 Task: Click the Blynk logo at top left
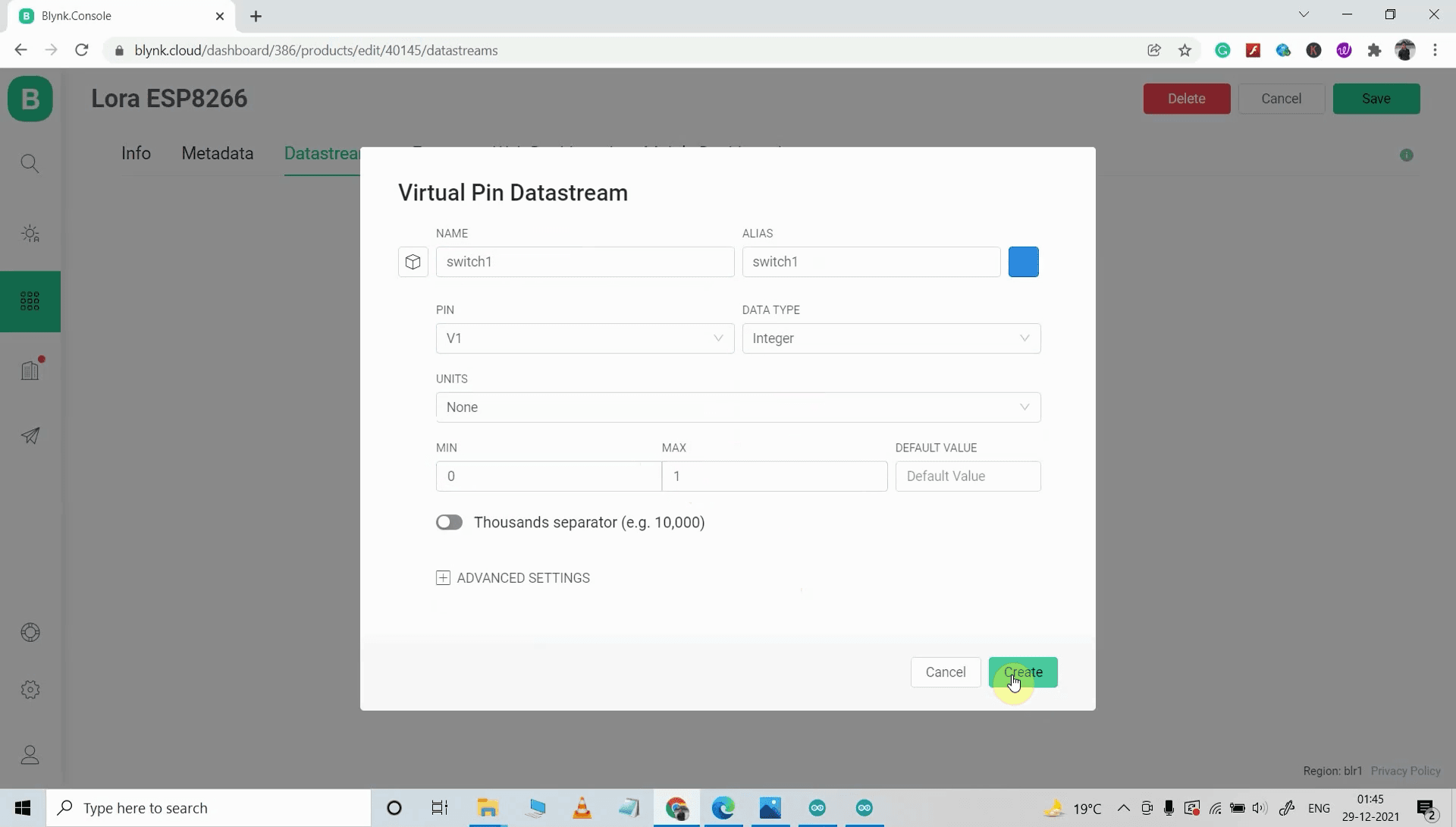click(30, 99)
